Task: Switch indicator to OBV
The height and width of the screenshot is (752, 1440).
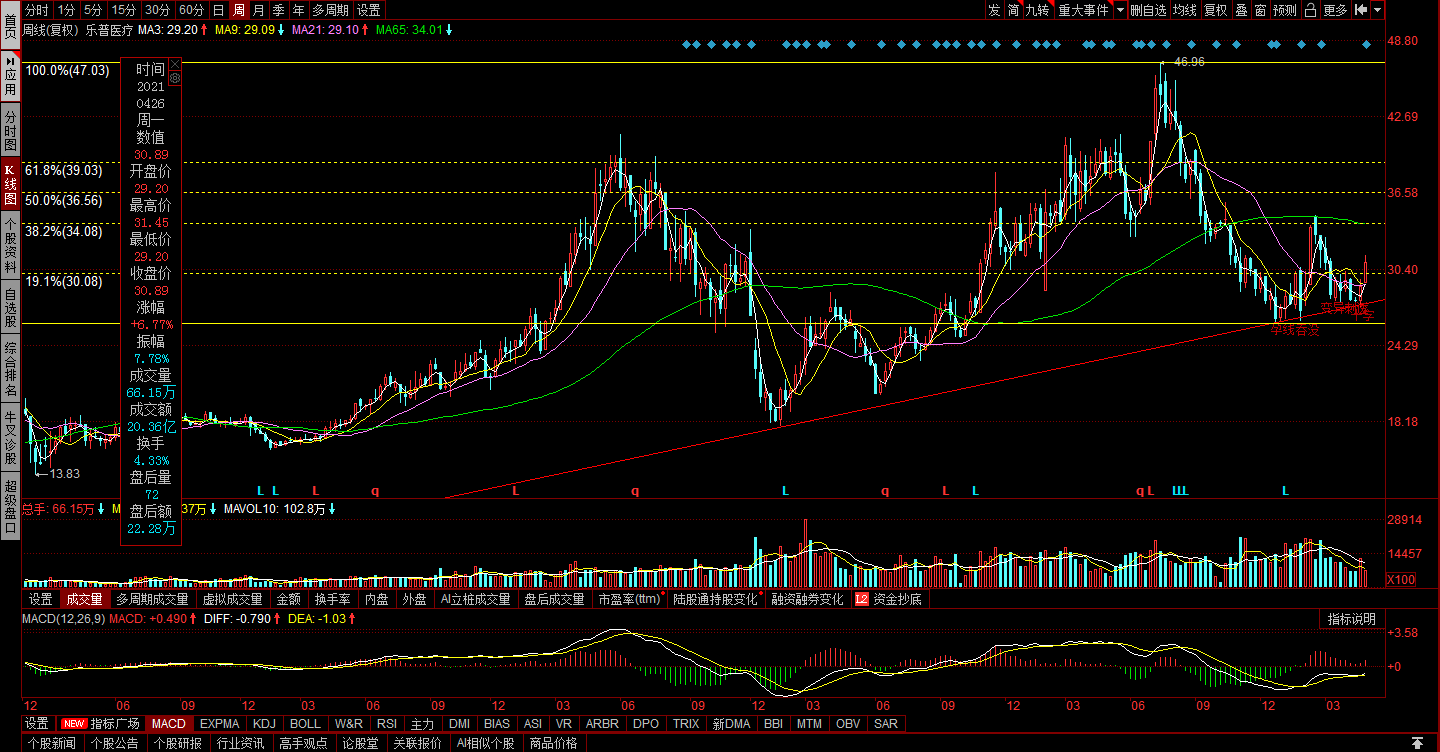Action: (x=848, y=723)
